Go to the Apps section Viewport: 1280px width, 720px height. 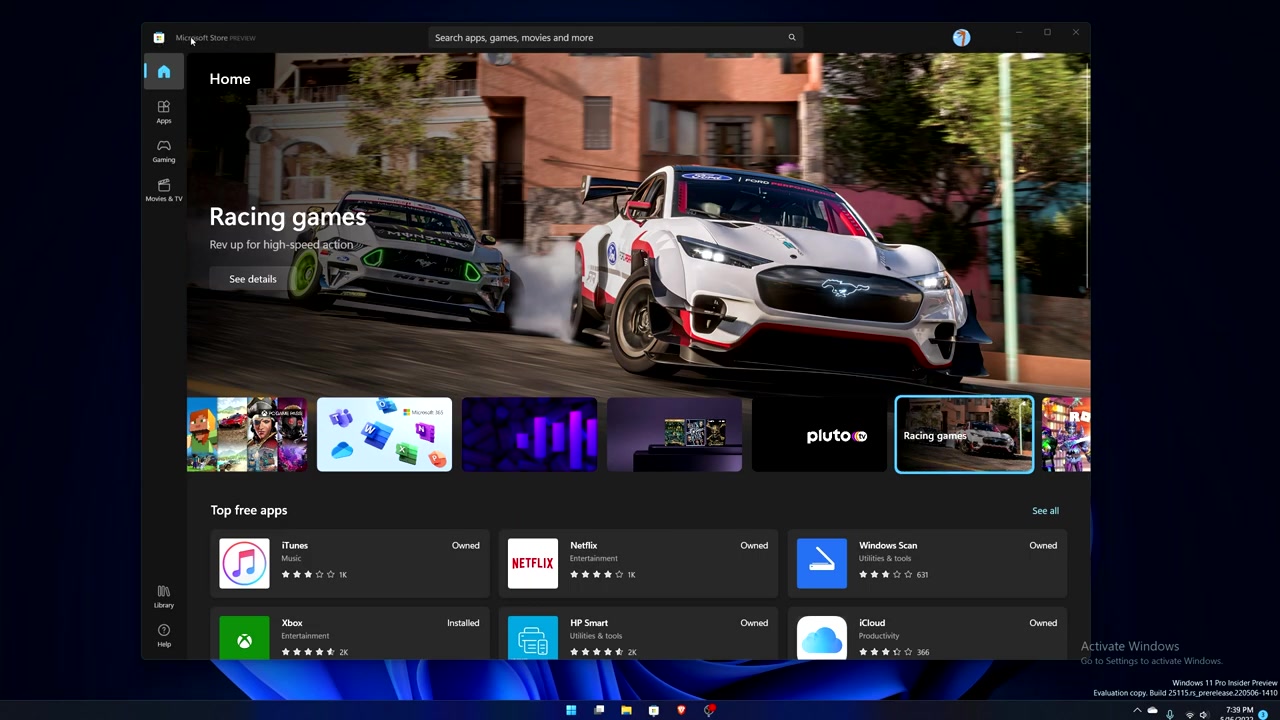coord(164,111)
